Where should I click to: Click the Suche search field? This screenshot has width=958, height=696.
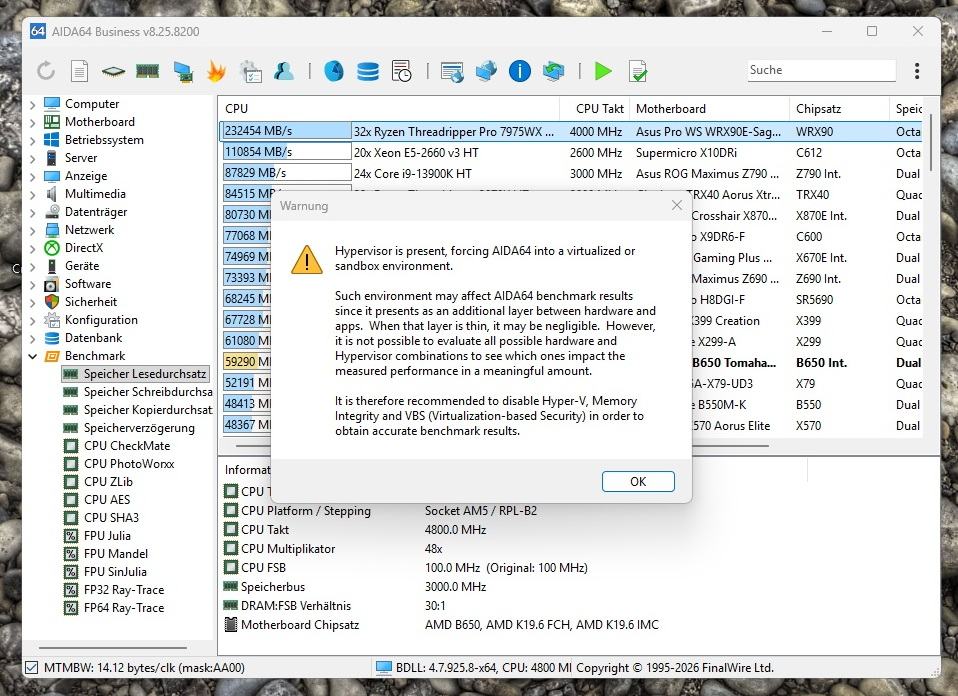pos(822,70)
